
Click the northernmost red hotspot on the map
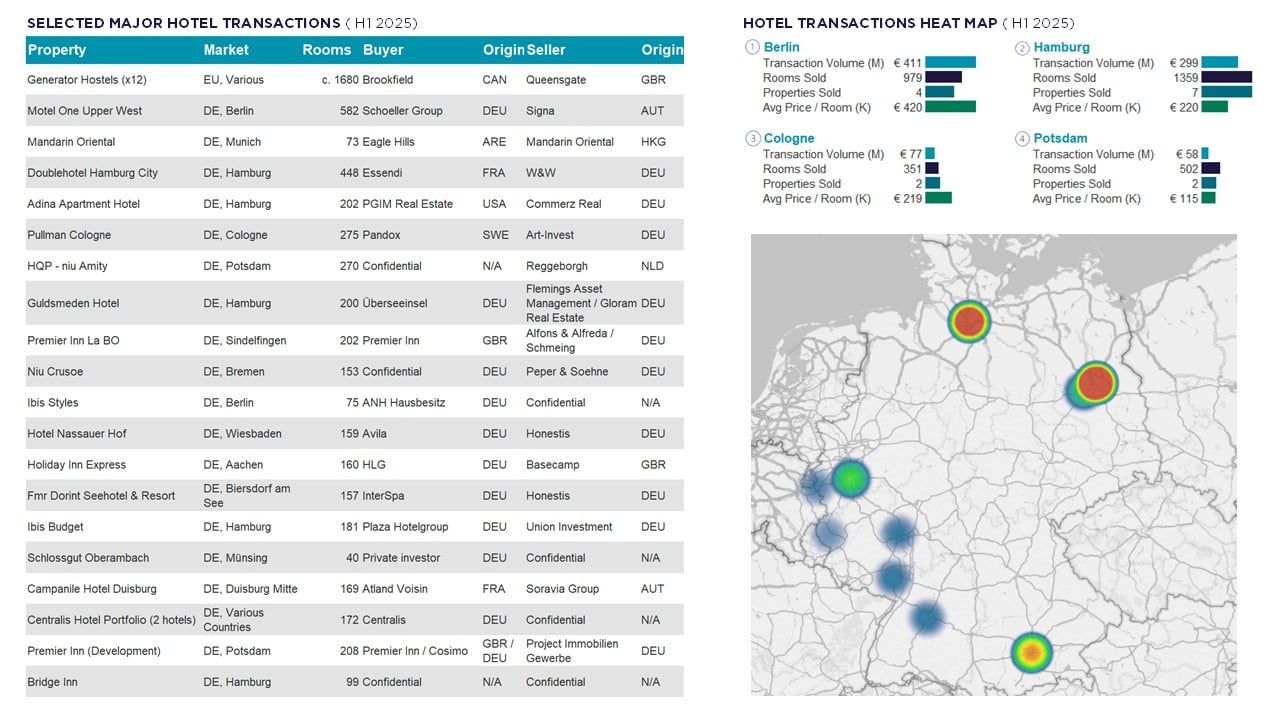coord(969,322)
